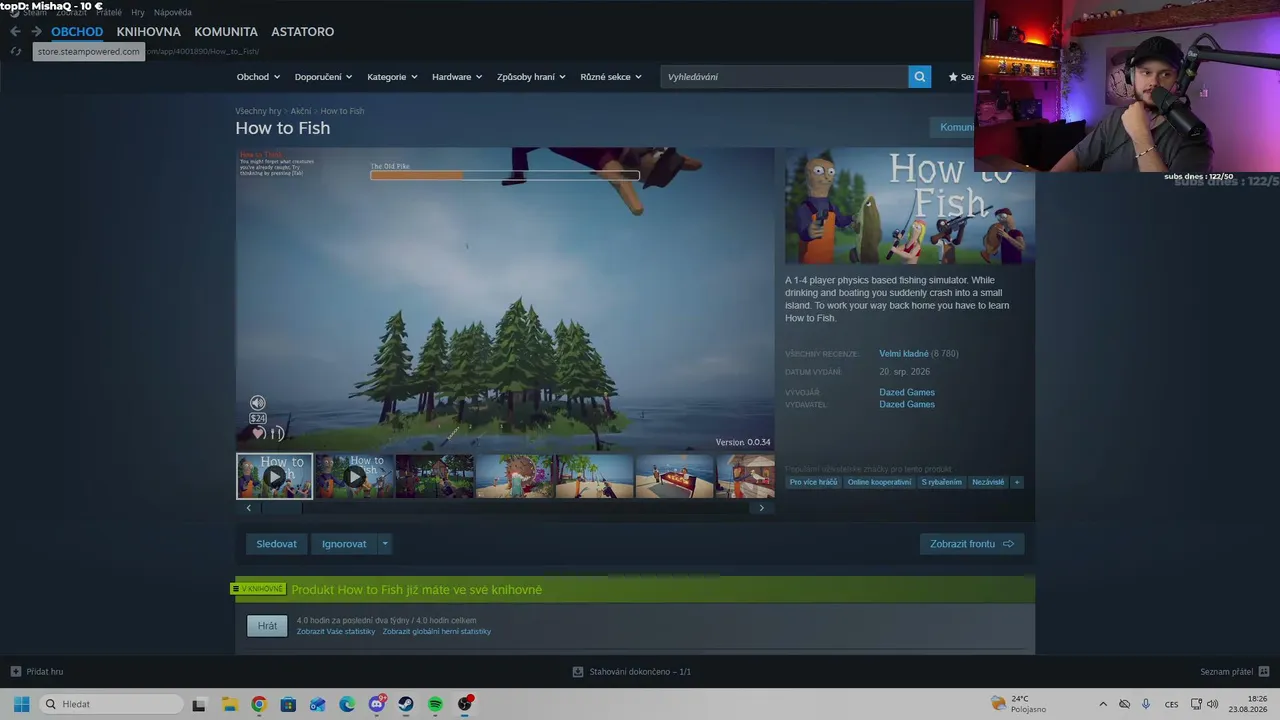Screen dimensions: 1280x720
Task: Open the dropdown arrow beside Ignorovat
Action: [x=385, y=544]
